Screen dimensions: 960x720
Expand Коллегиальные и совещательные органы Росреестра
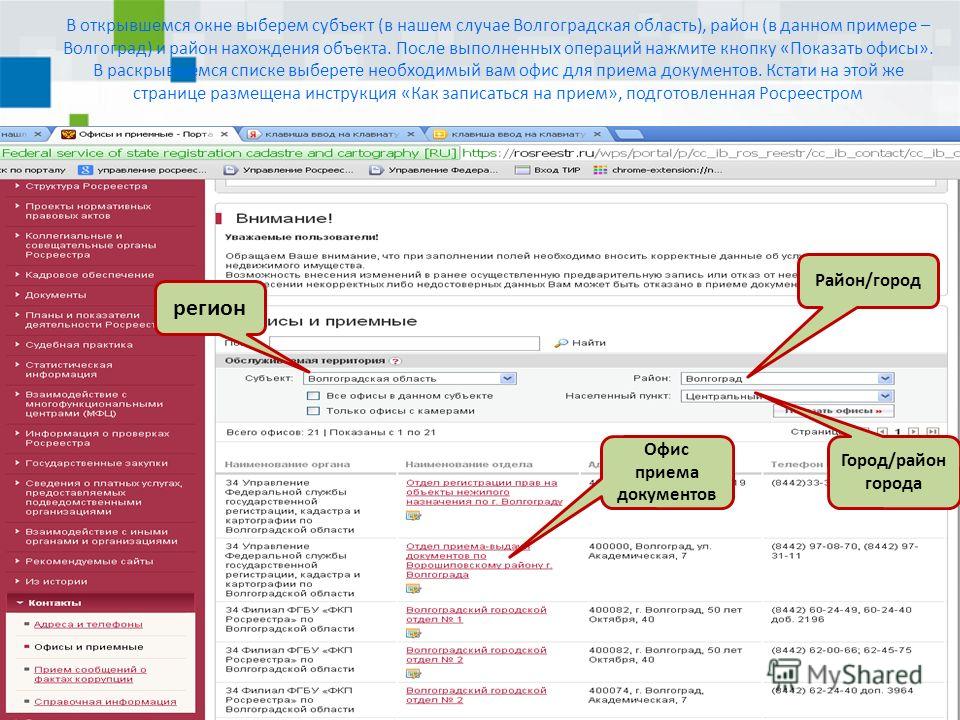(x=91, y=245)
